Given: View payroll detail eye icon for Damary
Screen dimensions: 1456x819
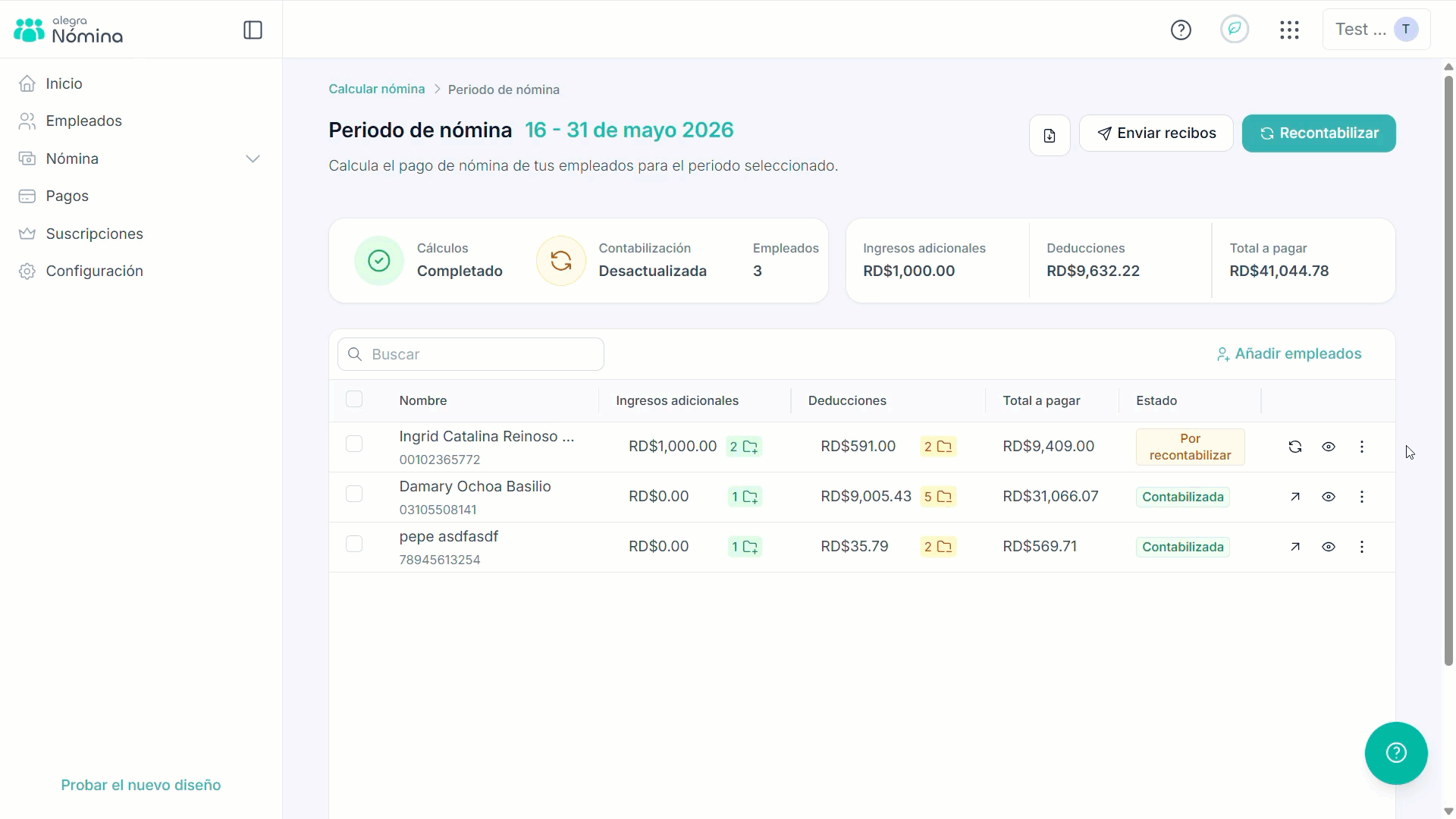Looking at the screenshot, I should click(x=1329, y=497).
